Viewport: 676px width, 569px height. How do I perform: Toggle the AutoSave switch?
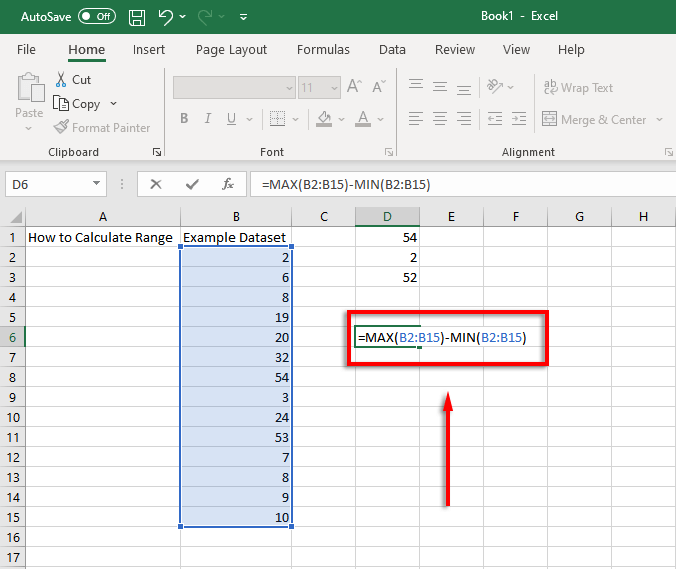click(96, 16)
